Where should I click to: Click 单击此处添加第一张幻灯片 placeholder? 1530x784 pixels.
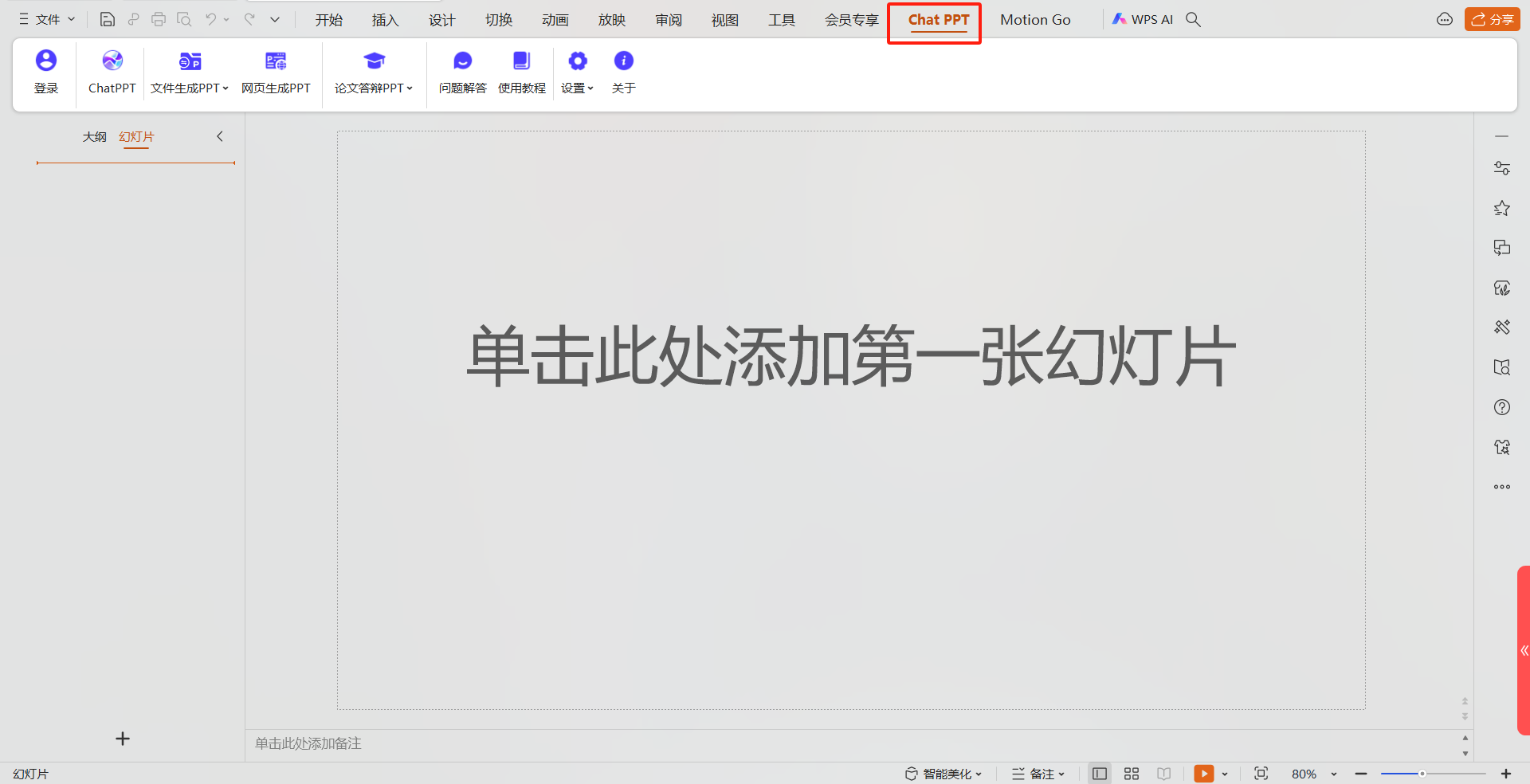click(x=851, y=355)
